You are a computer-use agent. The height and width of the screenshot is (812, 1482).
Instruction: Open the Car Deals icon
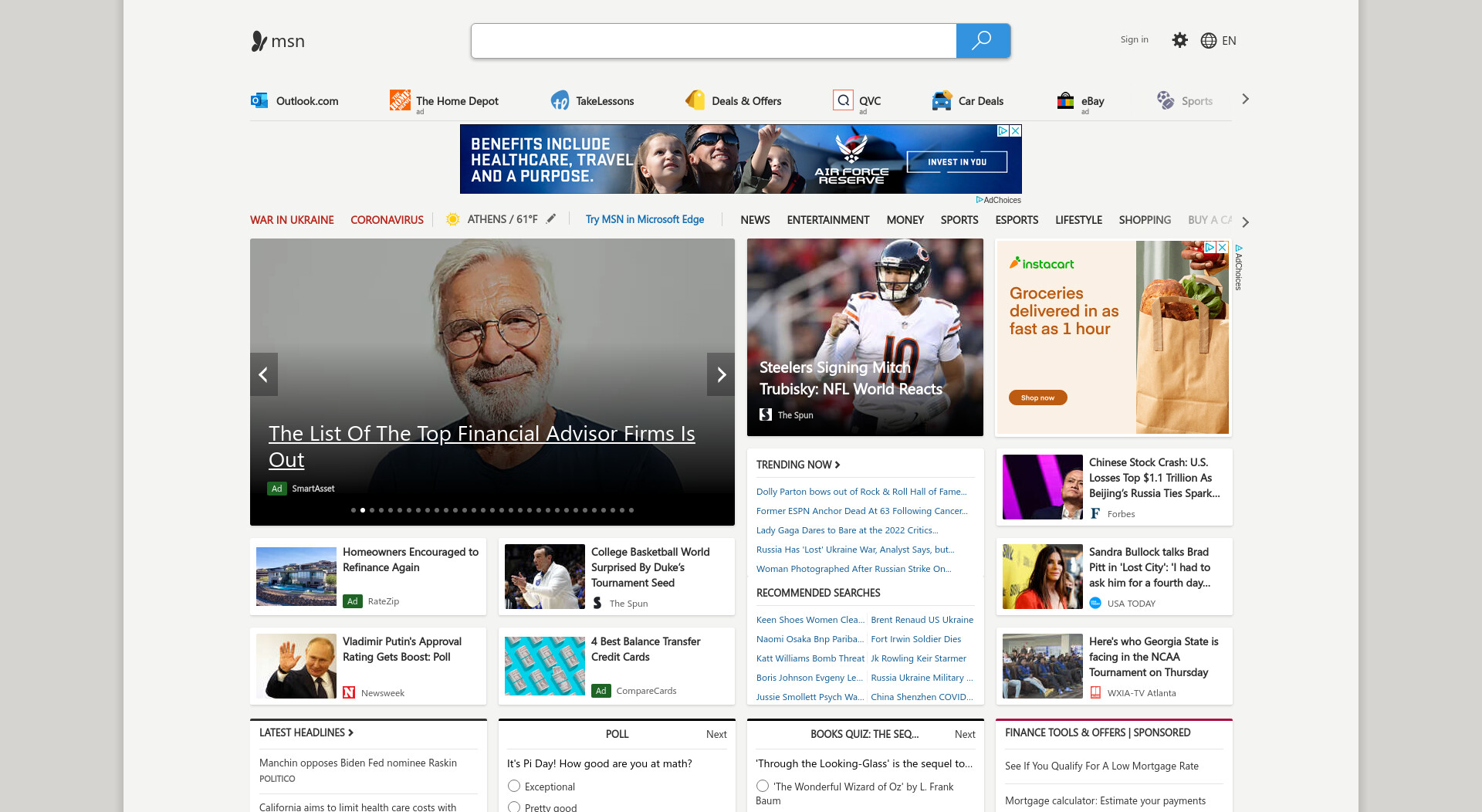(x=942, y=100)
